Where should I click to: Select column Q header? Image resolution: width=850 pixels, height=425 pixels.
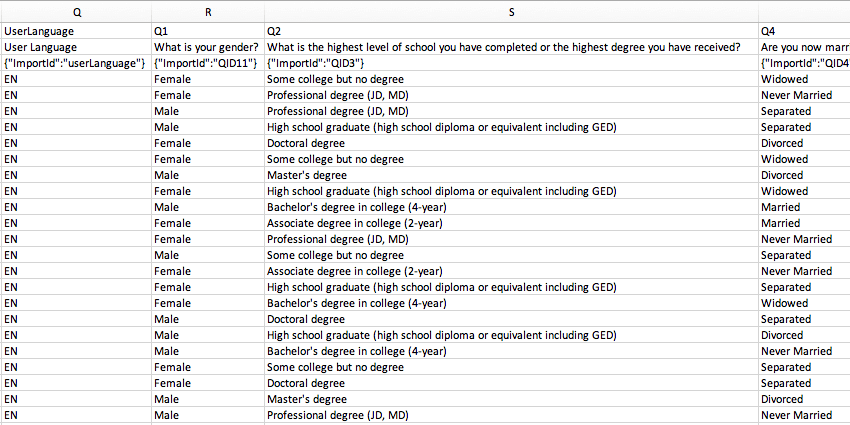(76, 12)
